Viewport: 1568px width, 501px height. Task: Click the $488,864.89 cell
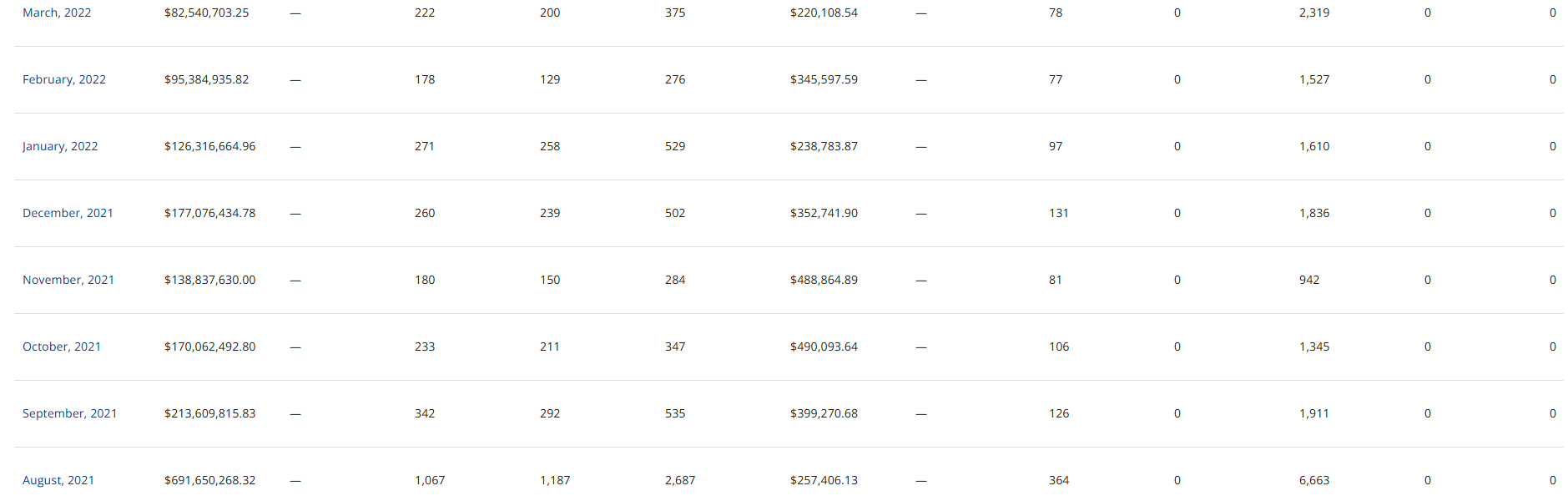coord(824,280)
